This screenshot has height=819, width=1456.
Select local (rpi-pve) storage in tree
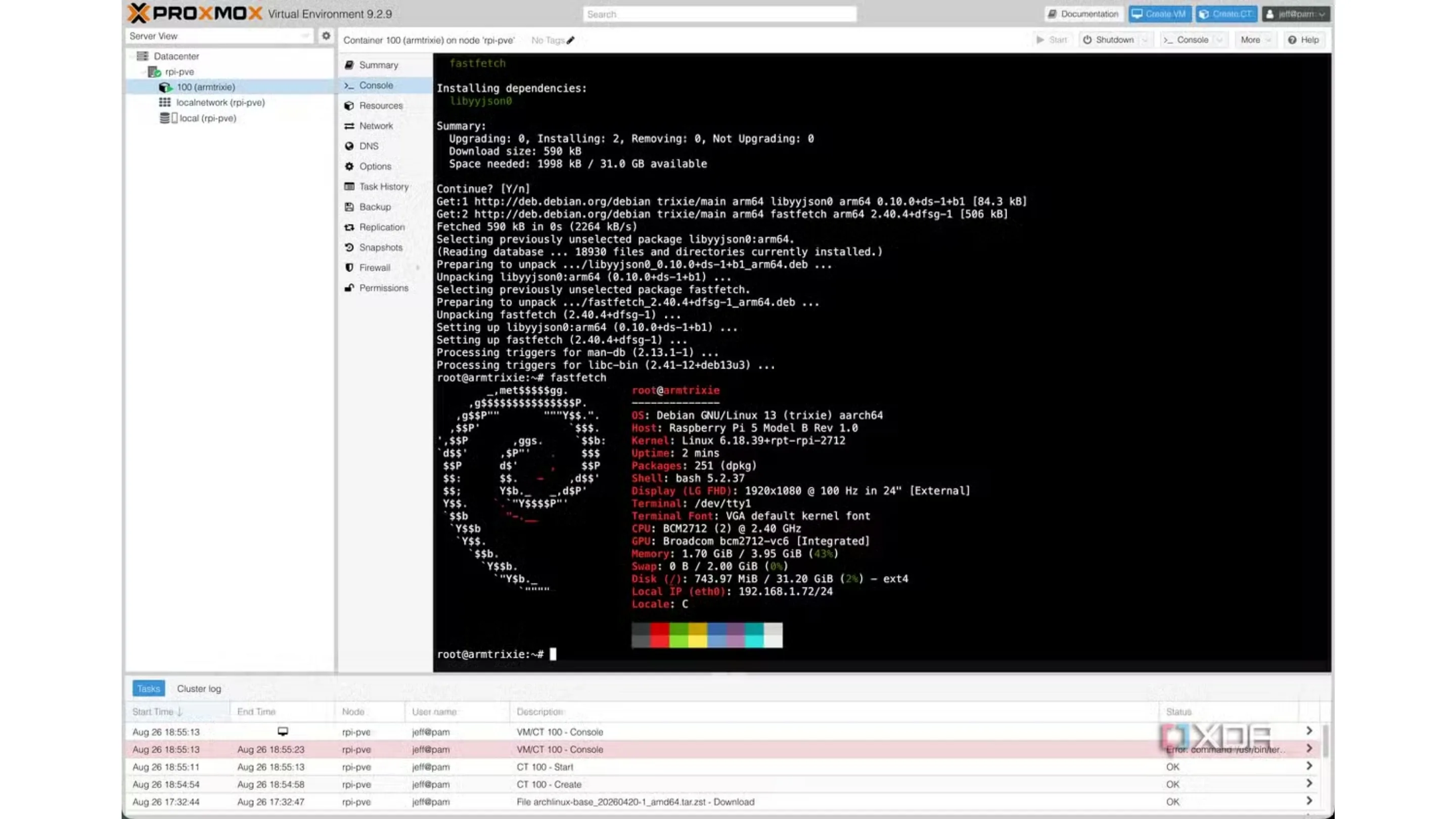tap(207, 118)
